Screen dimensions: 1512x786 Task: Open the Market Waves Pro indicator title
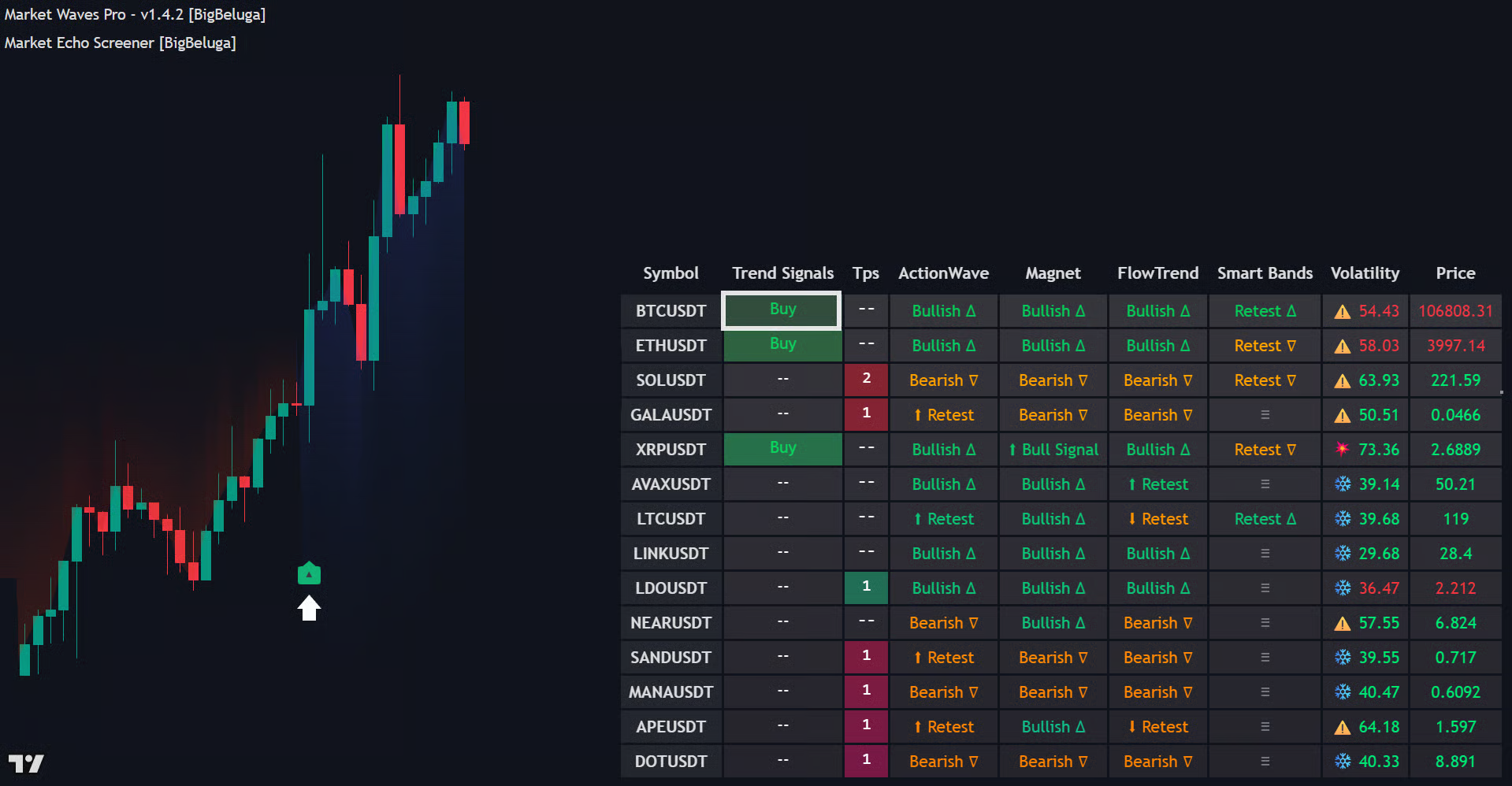pos(135,15)
